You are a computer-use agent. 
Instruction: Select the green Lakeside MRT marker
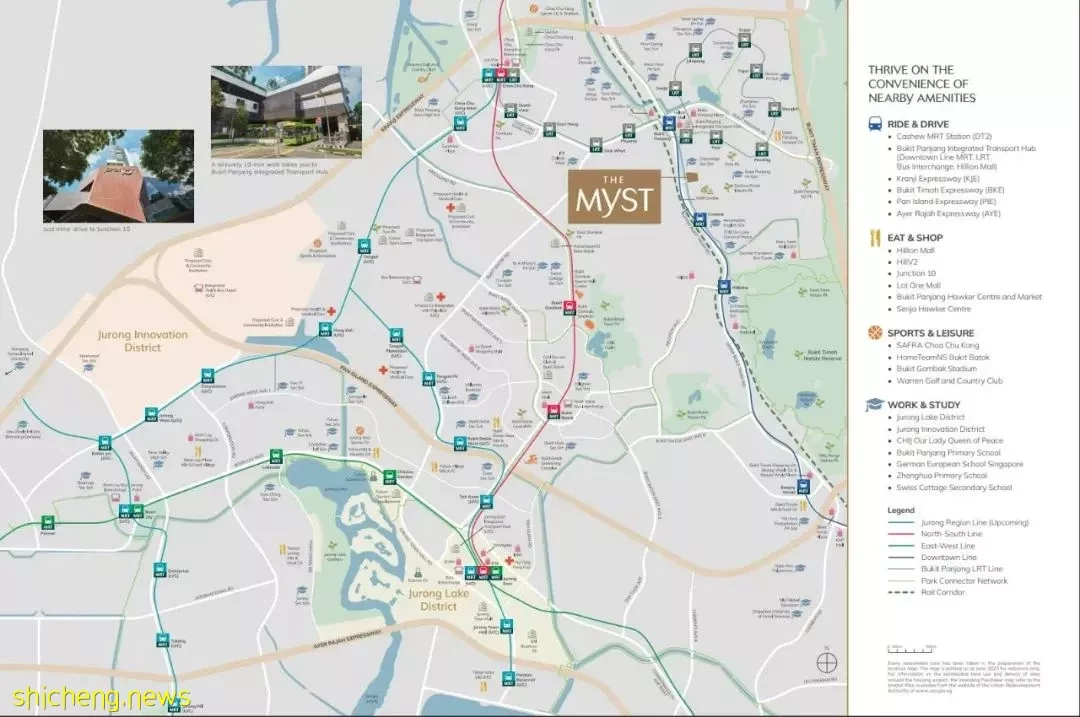point(276,457)
